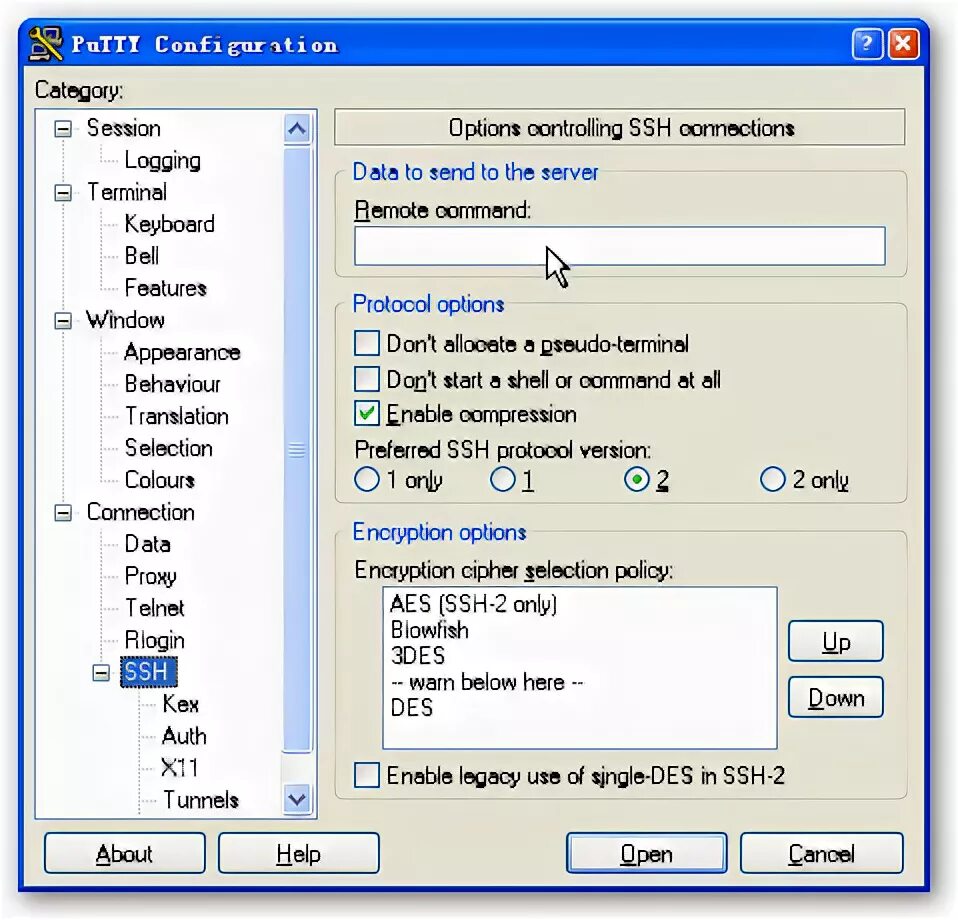The image size is (958, 920).
Task: Open the Translation category
Action: point(177,416)
